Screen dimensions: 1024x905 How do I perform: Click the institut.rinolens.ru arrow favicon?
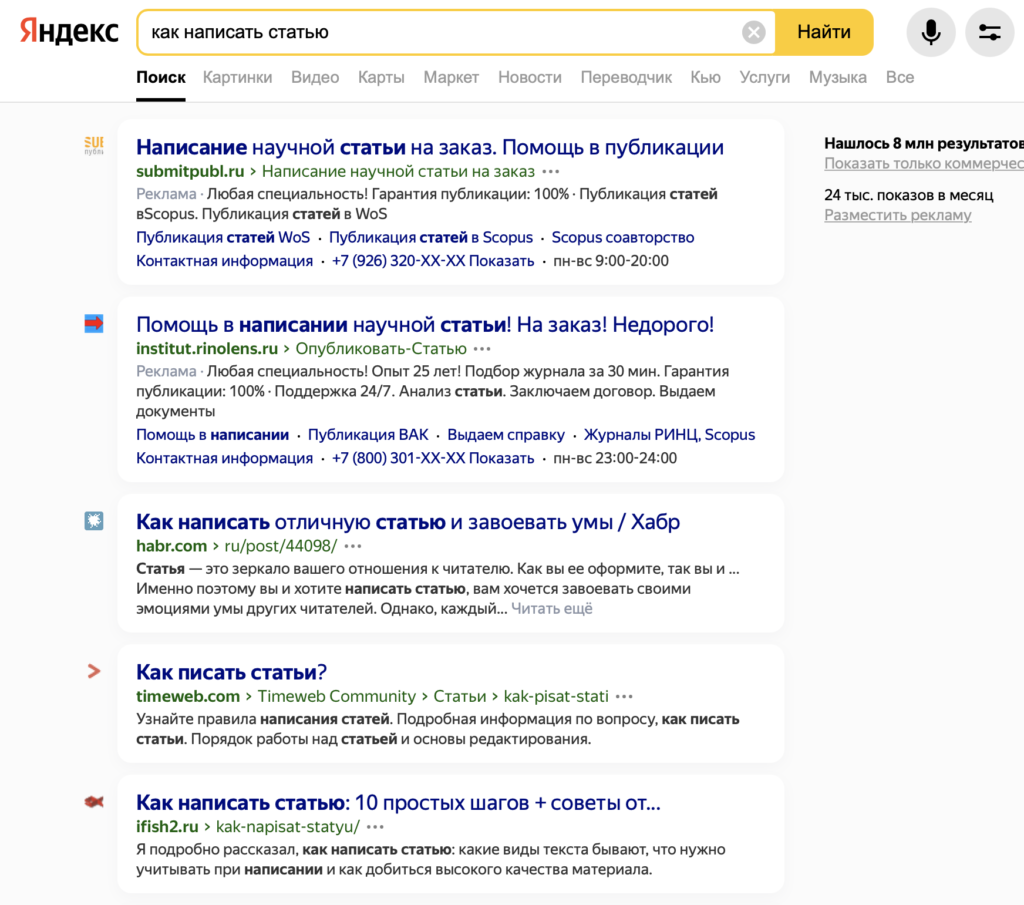(x=93, y=323)
